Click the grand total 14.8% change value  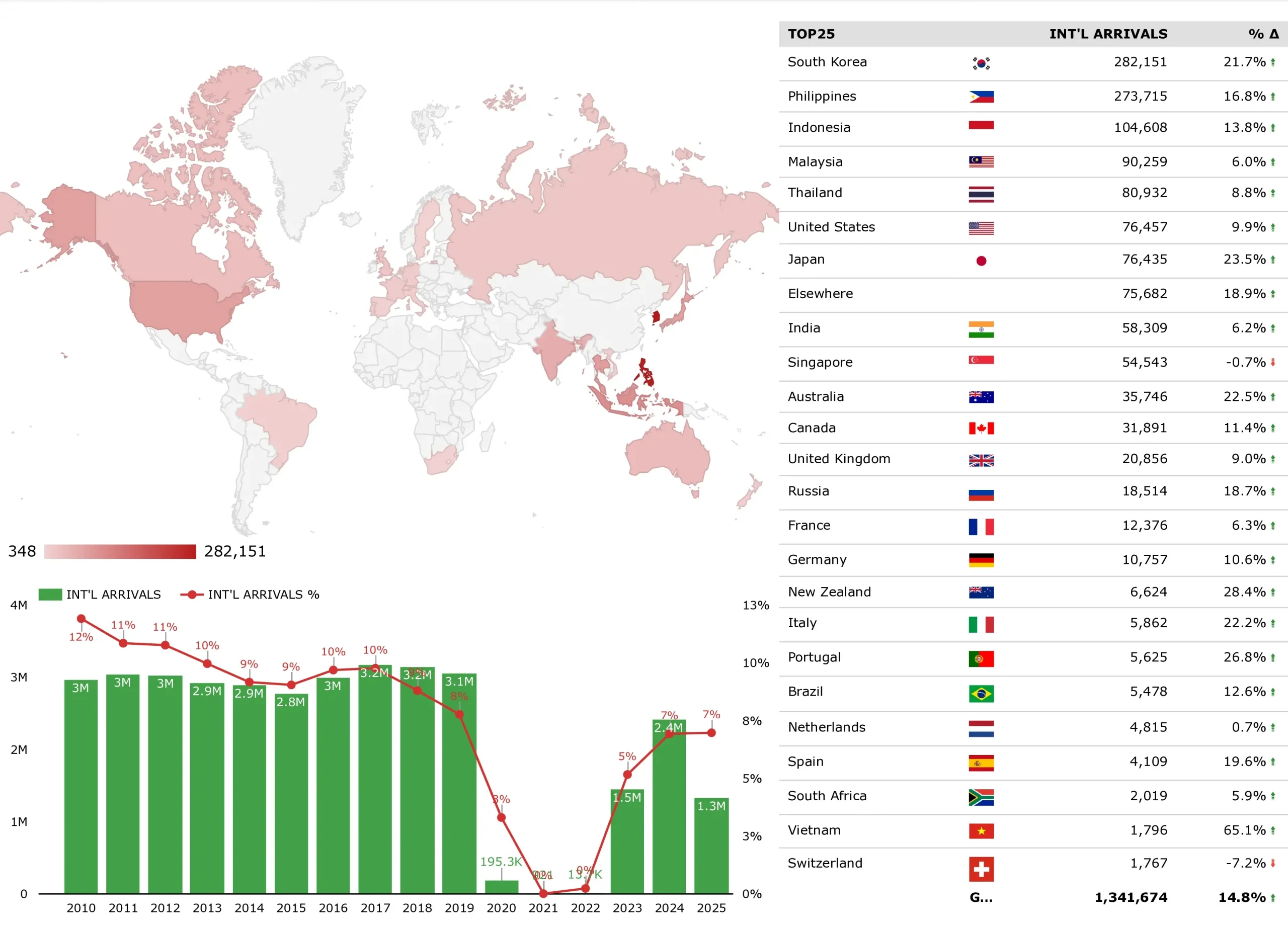click(x=1242, y=897)
